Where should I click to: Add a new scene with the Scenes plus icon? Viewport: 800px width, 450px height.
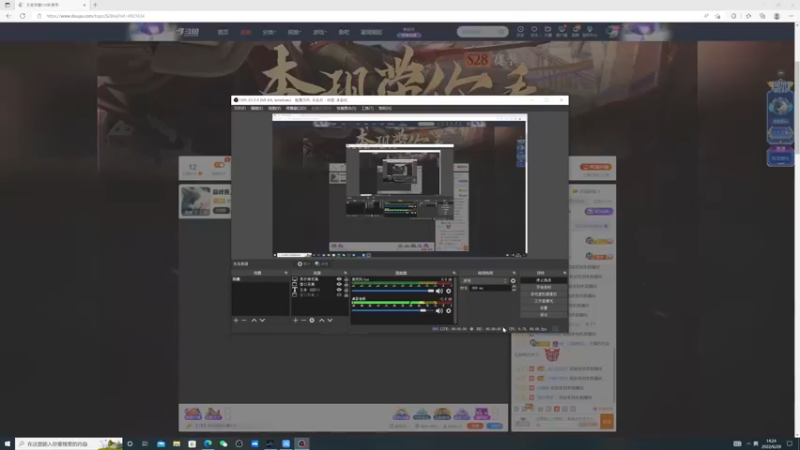tap(236, 320)
